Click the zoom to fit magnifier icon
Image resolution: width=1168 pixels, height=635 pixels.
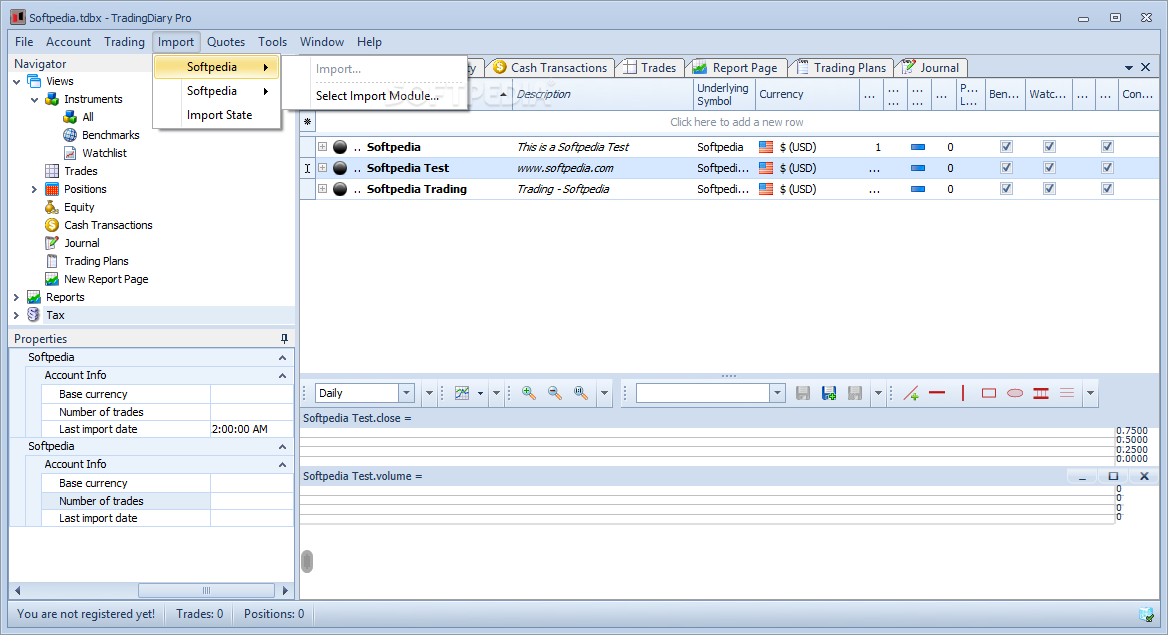point(581,393)
